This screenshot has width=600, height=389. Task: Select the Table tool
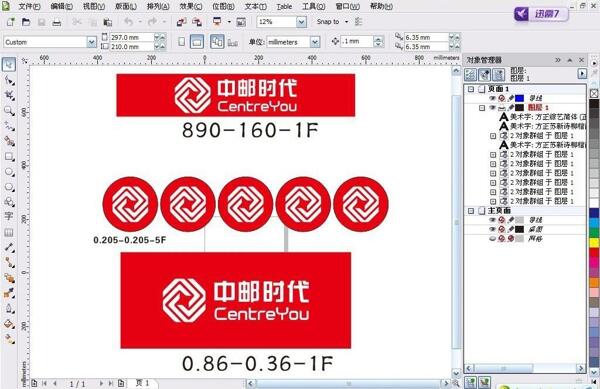pos(9,232)
